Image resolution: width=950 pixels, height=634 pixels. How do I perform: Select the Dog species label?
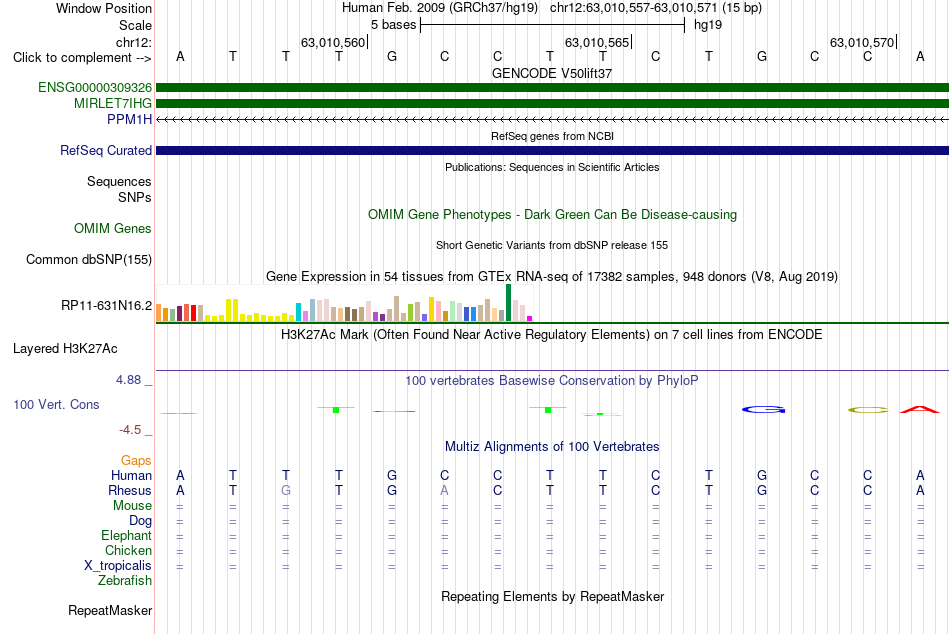140,521
